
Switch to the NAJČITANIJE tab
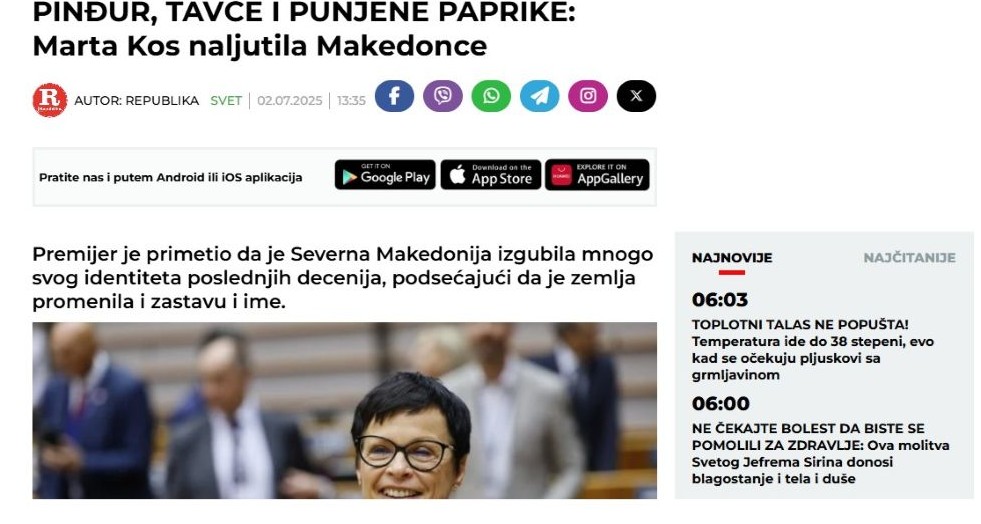(x=910, y=258)
